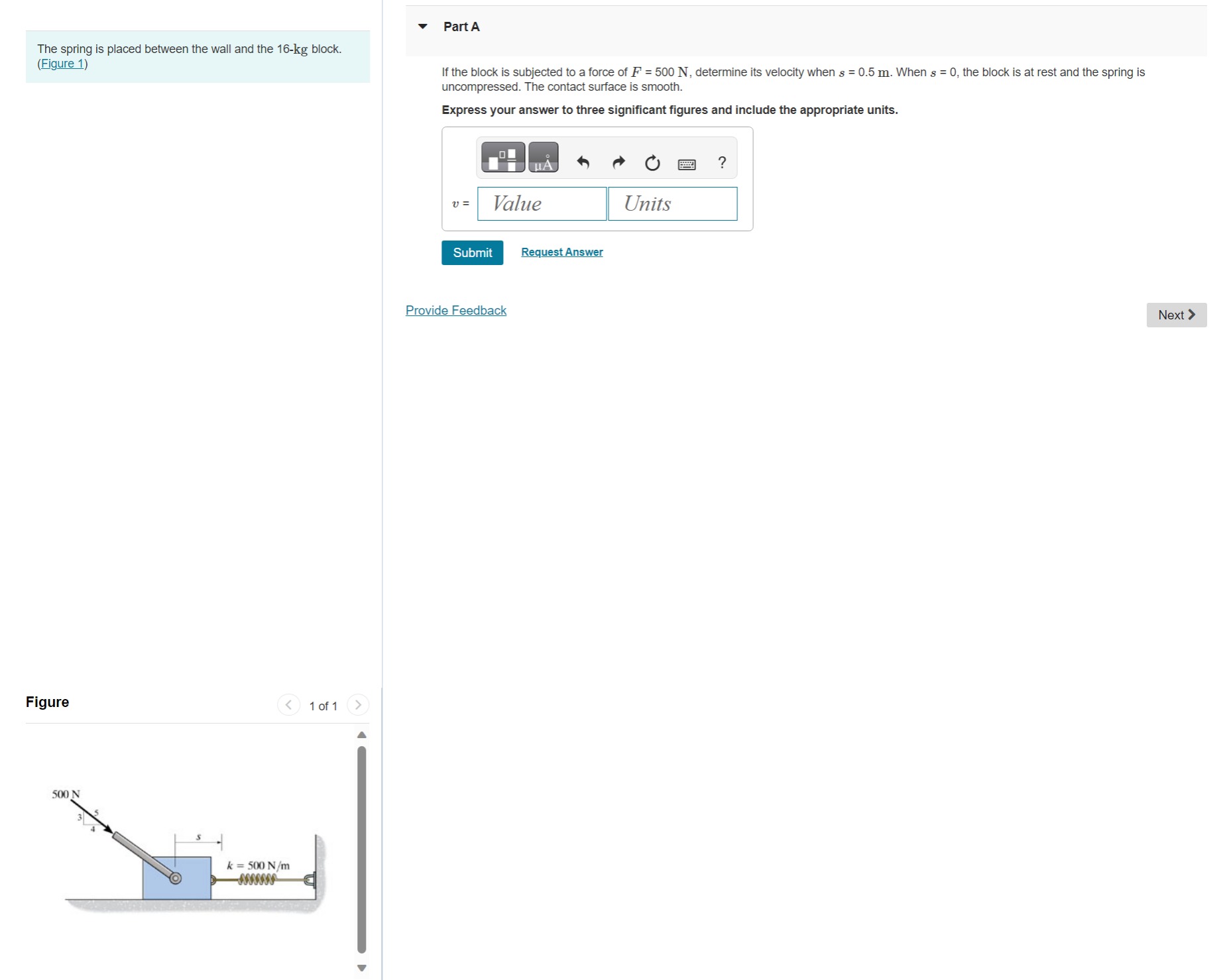Click the redo arrow icon
This screenshot has width=1229, height=980.
[x=618, y=162]
